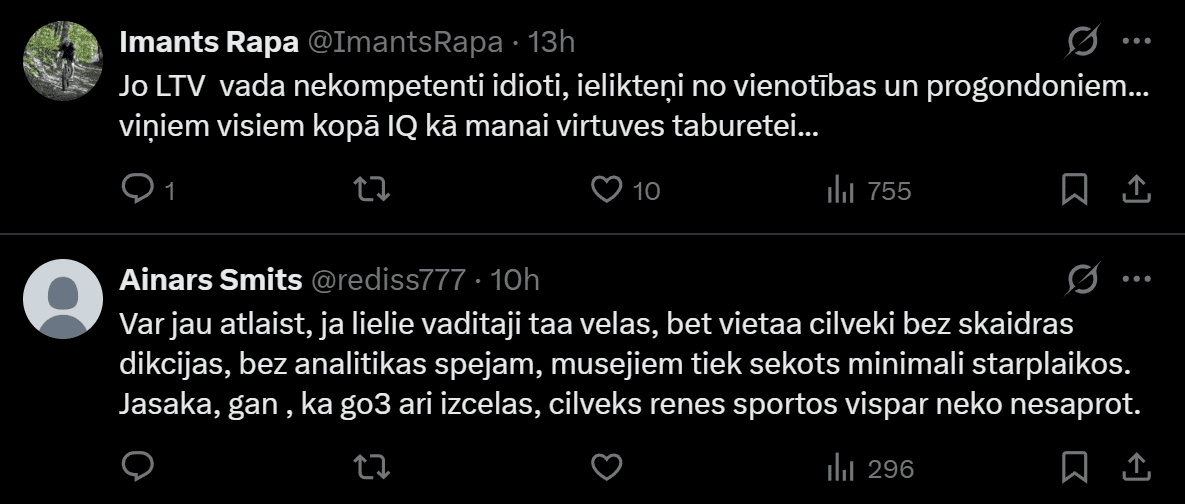The width and height of the screenshot is (1185, 504).
Task: Retweet Imants Rapa's post
Action: [372, 189]
